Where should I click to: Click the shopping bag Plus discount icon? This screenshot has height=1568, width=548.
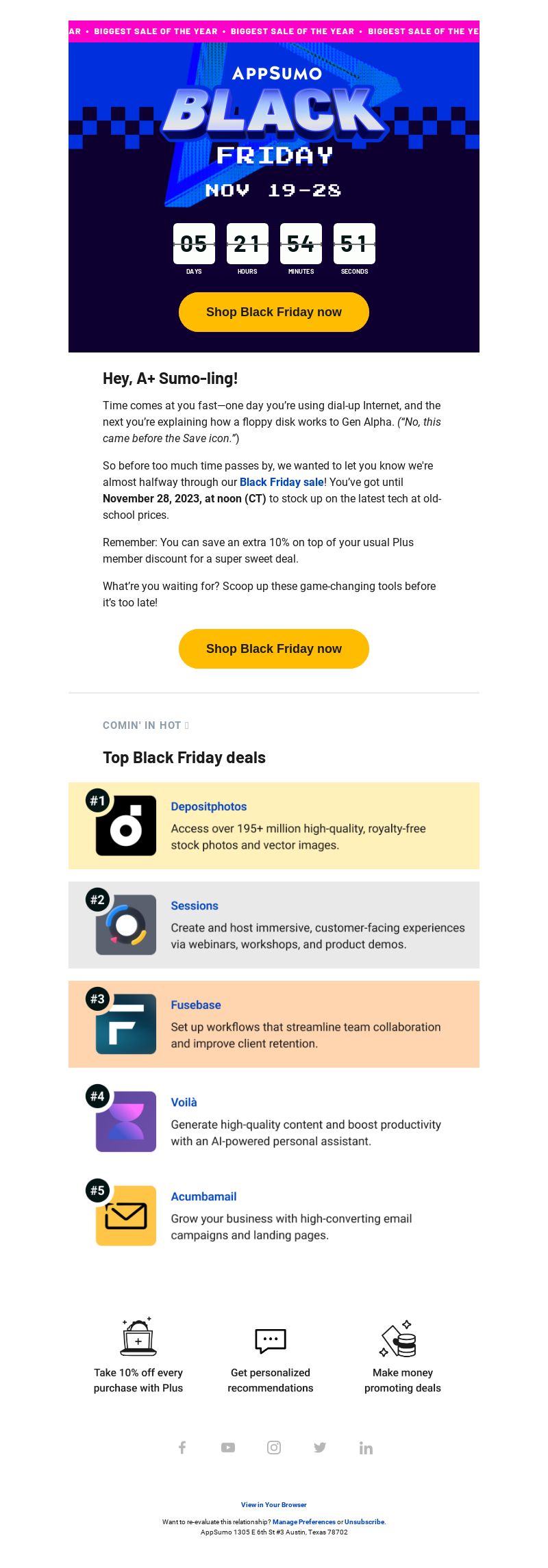[x=138, y=1337]
